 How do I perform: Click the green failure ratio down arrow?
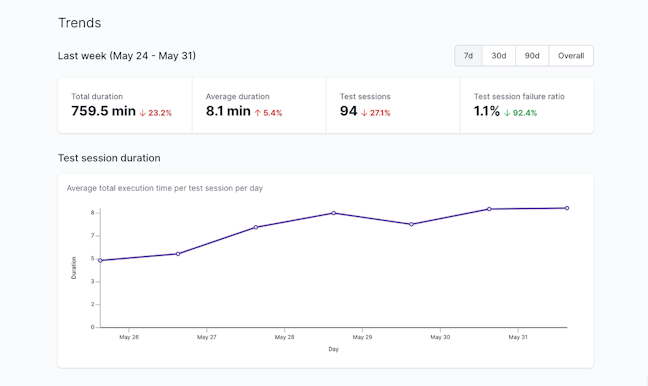click(x=507, y=113)
